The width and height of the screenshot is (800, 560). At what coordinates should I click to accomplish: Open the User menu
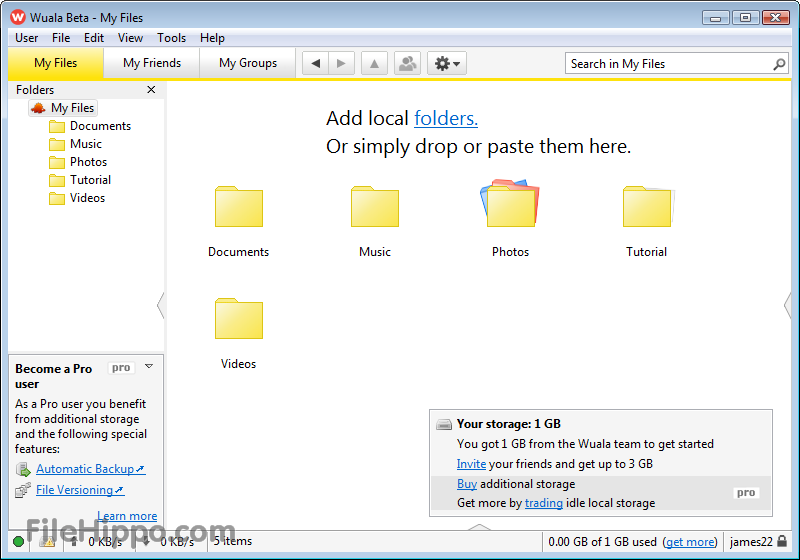point(27,38)
